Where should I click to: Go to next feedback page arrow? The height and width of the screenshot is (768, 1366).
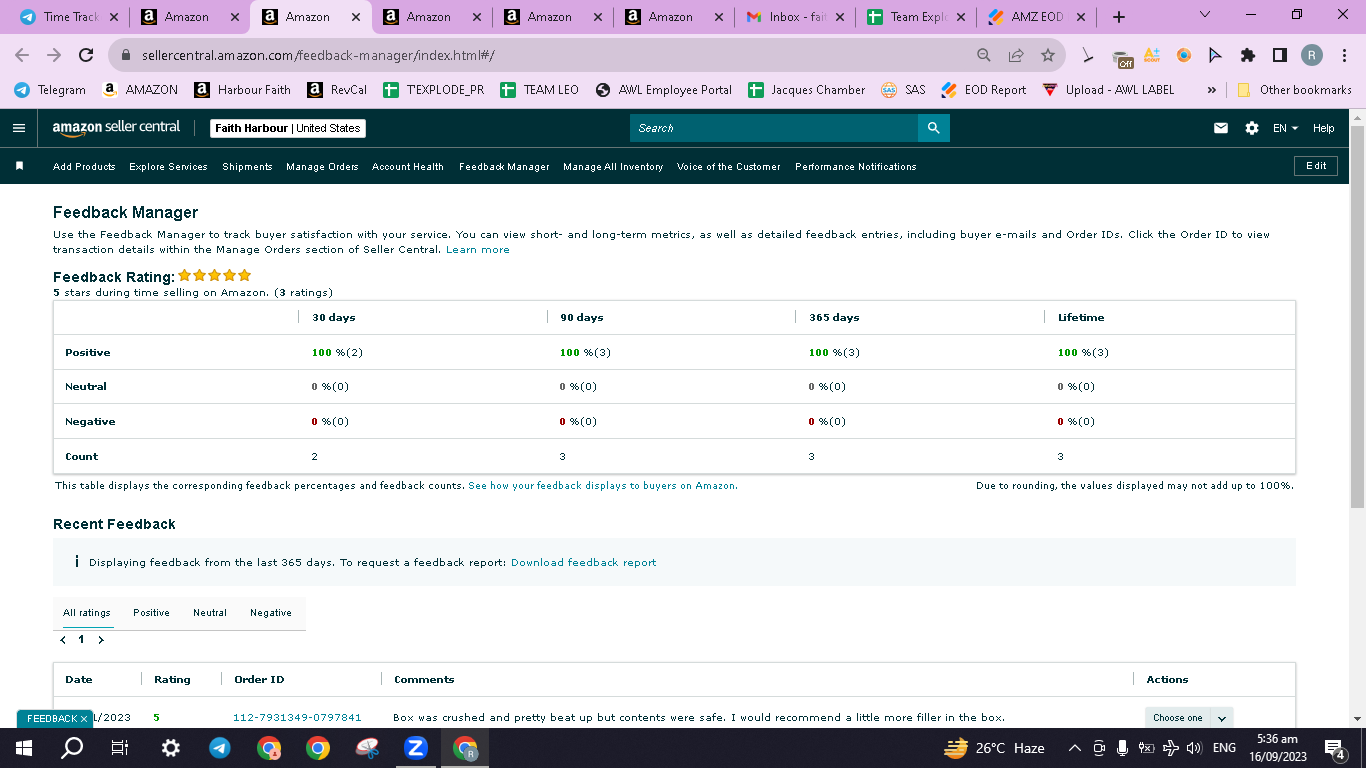101,640
